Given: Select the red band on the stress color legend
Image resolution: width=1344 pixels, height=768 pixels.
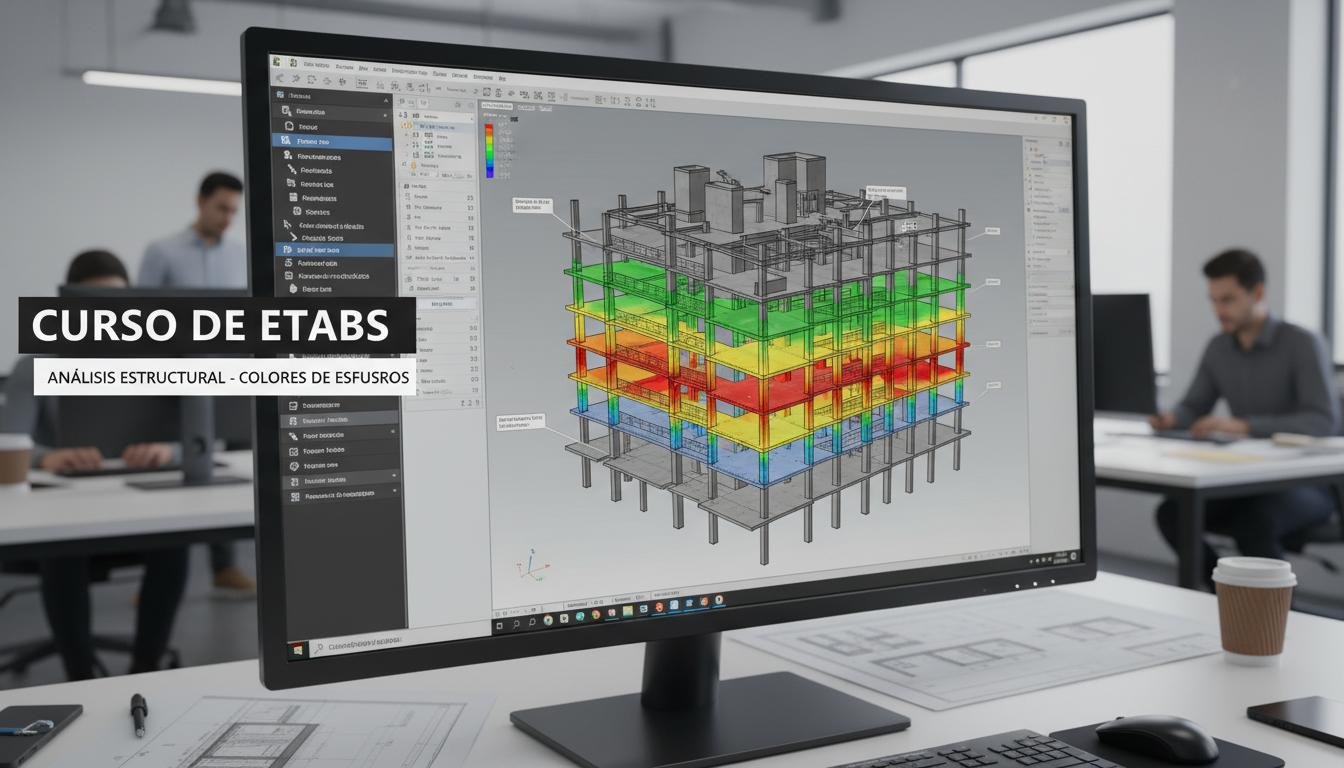Looking at the screenshot, I should (x=489, y=128).
